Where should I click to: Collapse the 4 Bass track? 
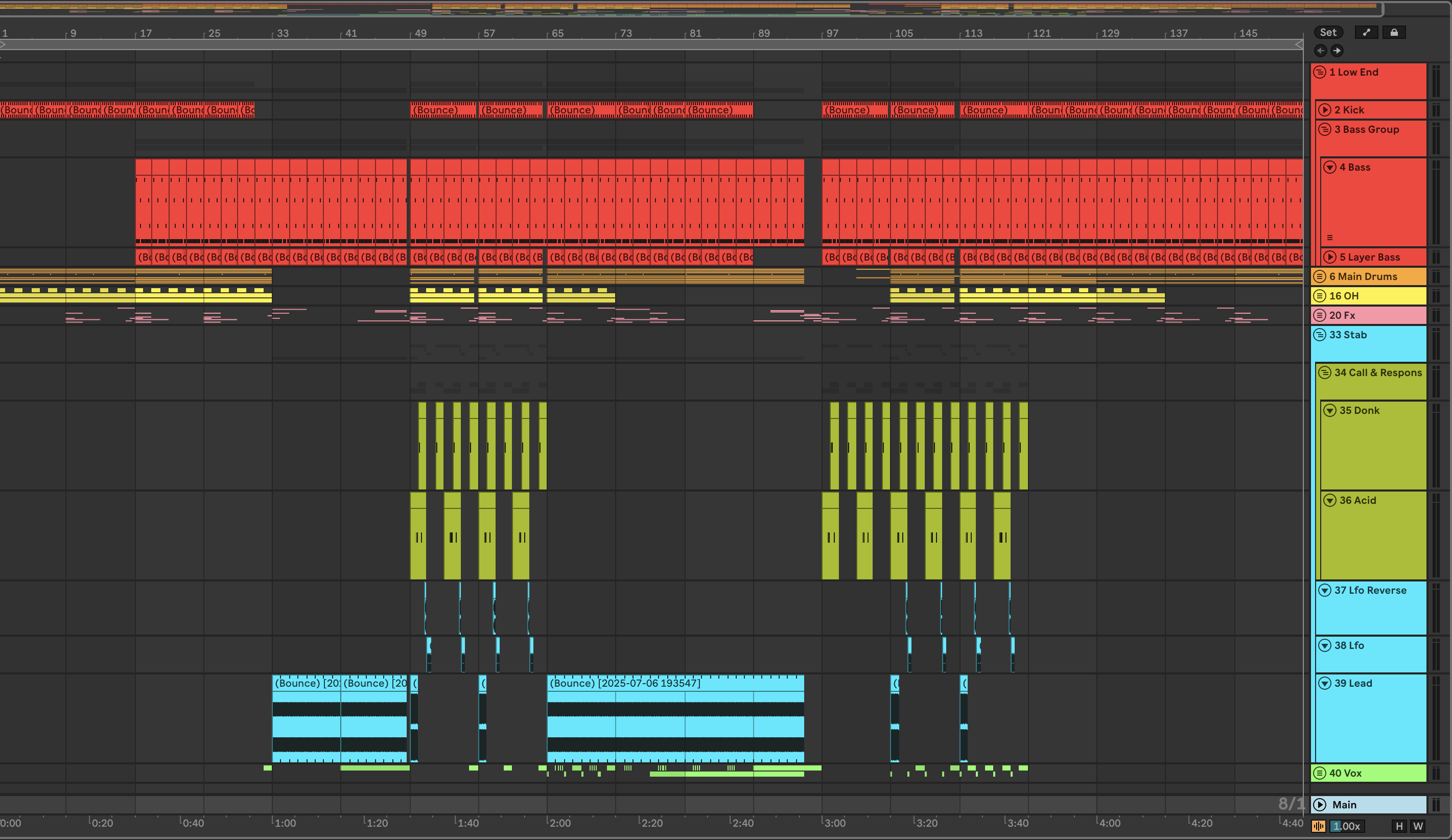(x=1330, y=167)
